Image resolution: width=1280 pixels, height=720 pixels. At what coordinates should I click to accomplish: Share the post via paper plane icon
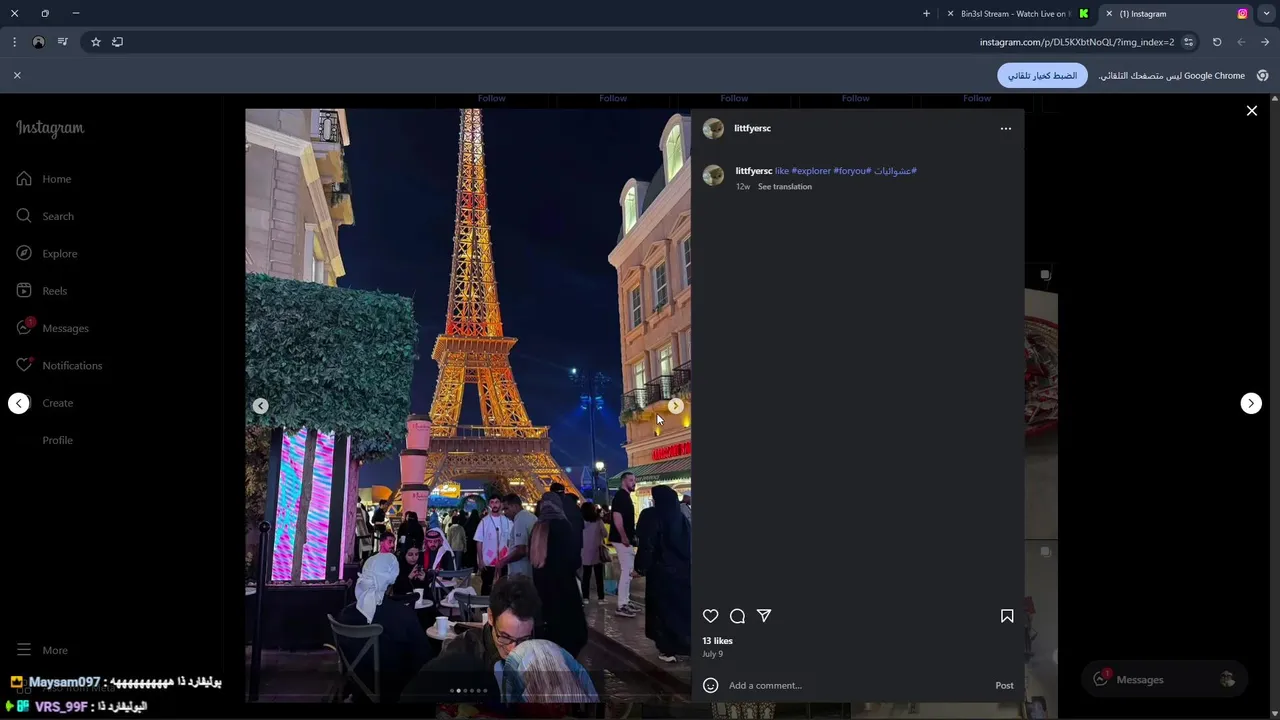[x=764, y=616]
